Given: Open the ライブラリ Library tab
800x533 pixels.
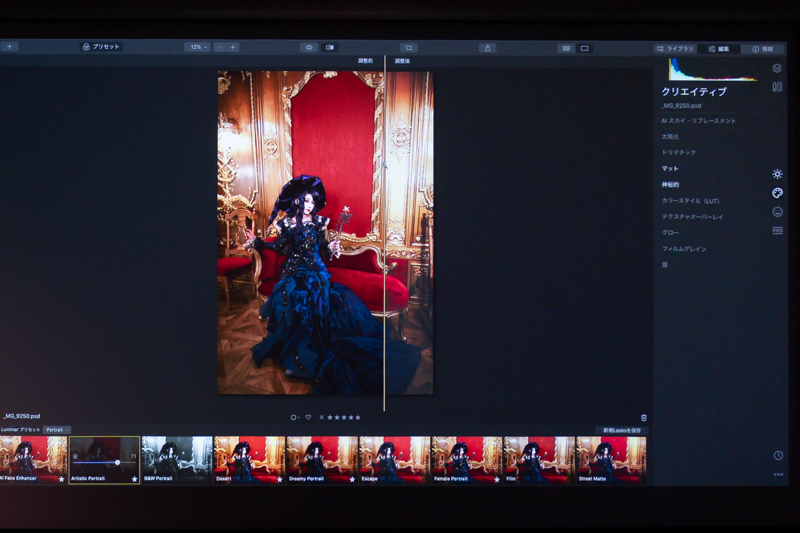Looking at the screenshot, I should 676,48.
